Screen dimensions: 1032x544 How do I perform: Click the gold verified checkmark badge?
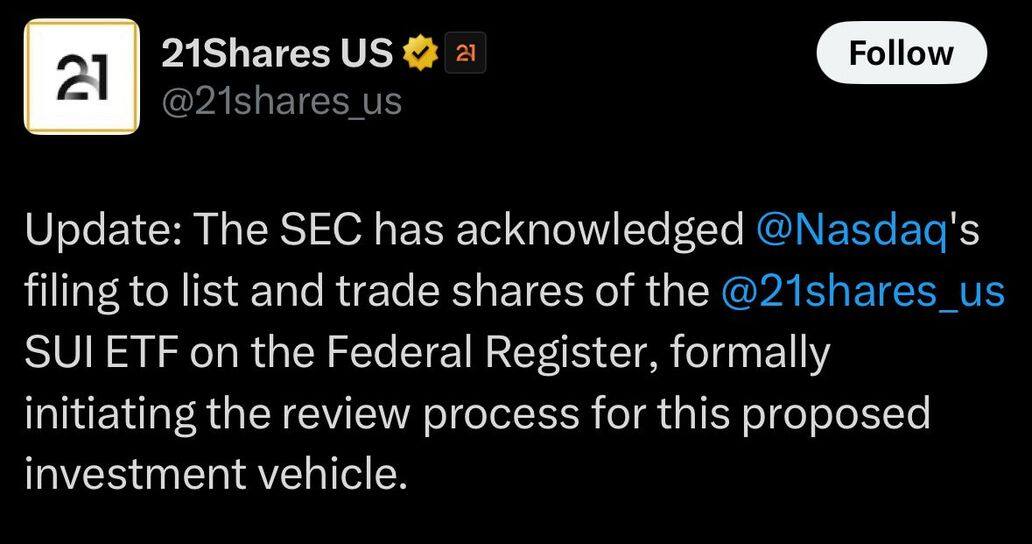421,53
